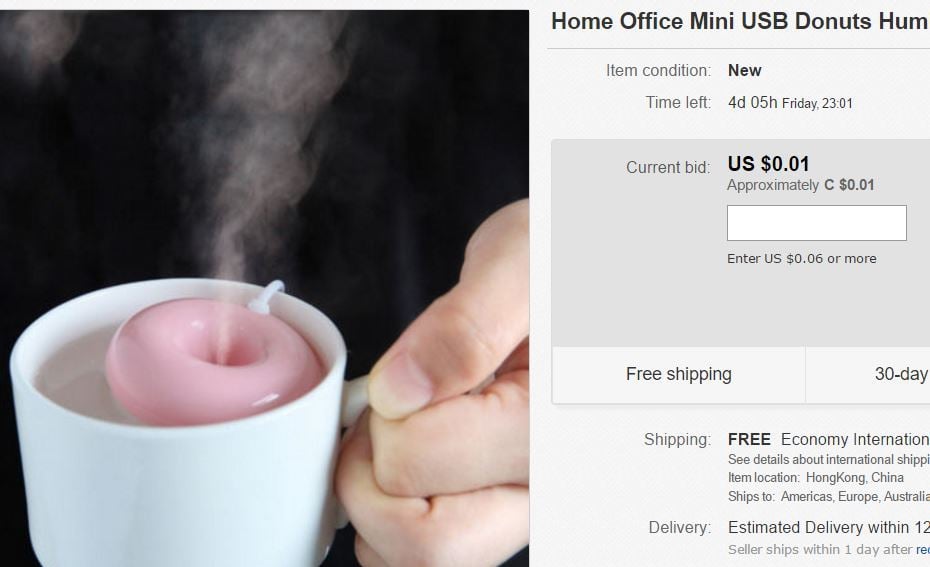Click the 4d 05h time left value
This screenshot has width=930, height=567.
(752, 103)
